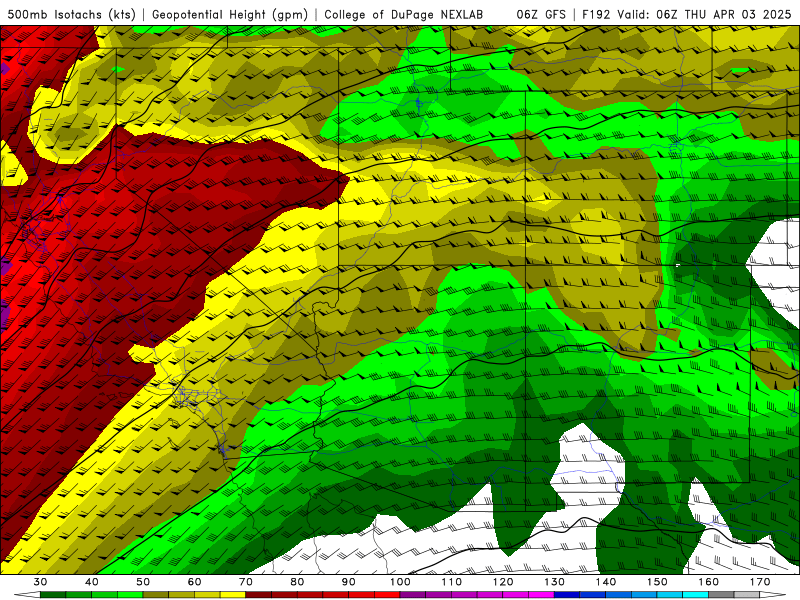Click the '500mb Isotachs (kts)' title text

pos(71,14)
